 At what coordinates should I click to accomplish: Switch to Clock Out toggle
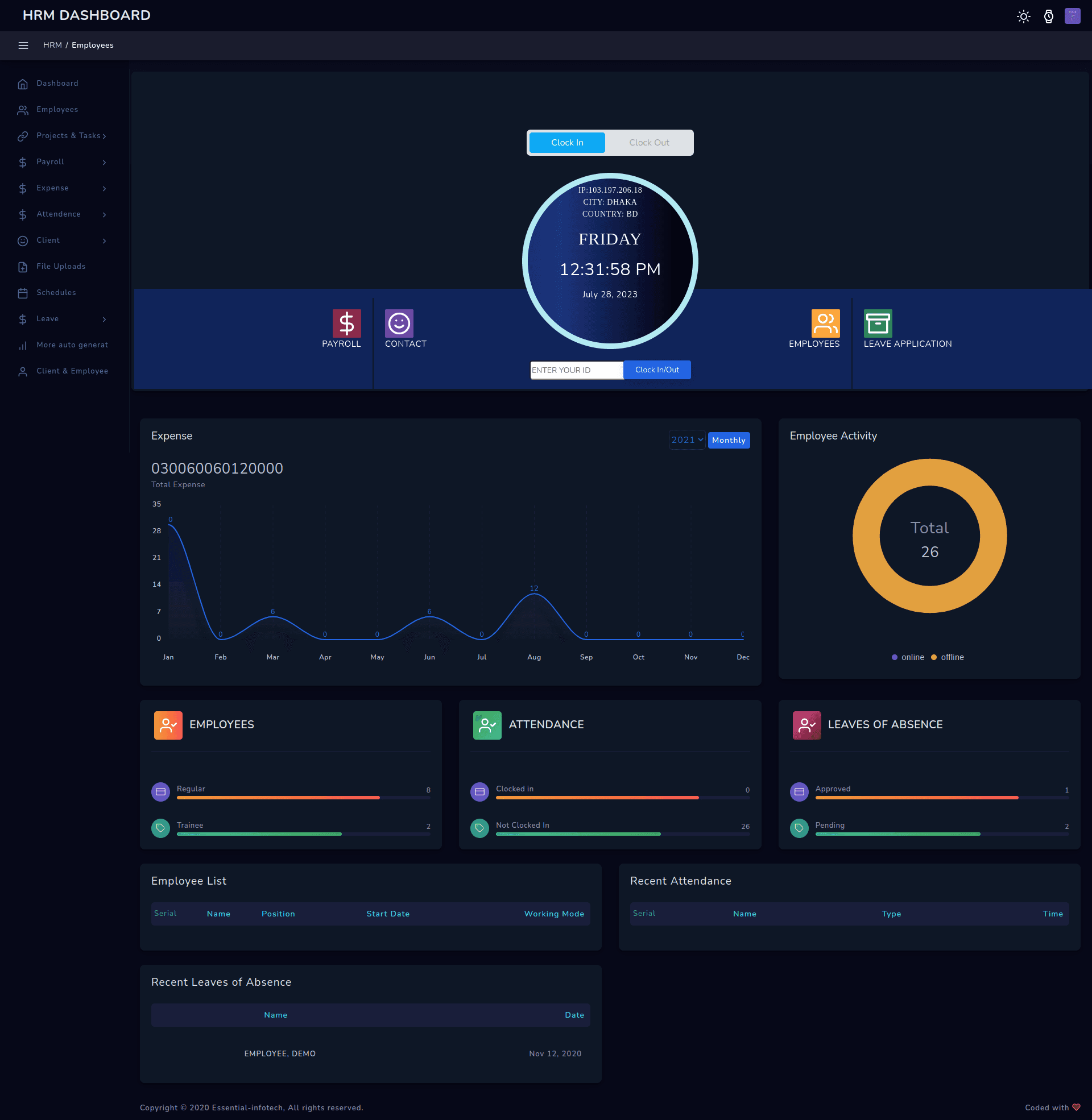tap(649, 143)
